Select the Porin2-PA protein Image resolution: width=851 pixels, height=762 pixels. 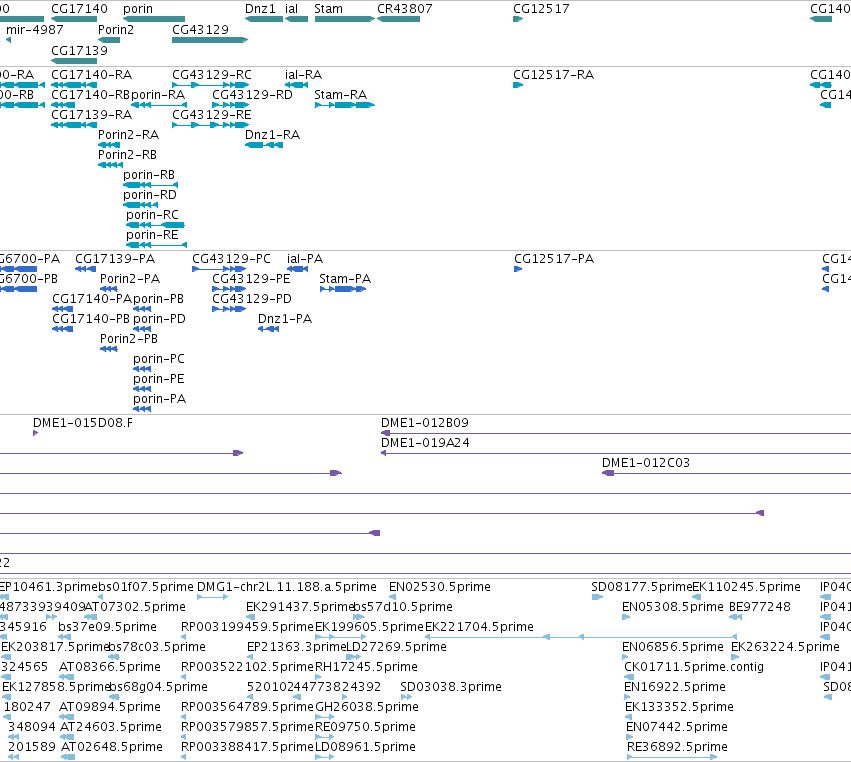pos(109,289)
